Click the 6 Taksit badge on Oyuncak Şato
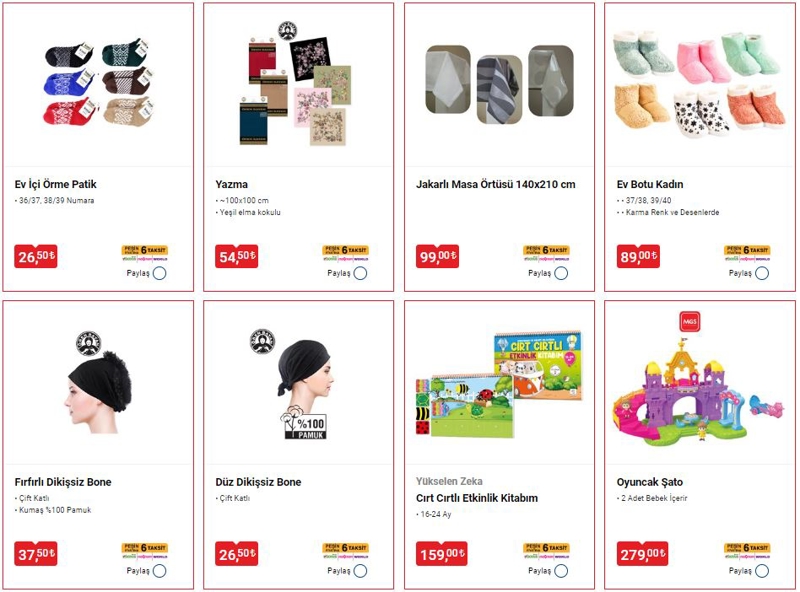 point(747,551)
